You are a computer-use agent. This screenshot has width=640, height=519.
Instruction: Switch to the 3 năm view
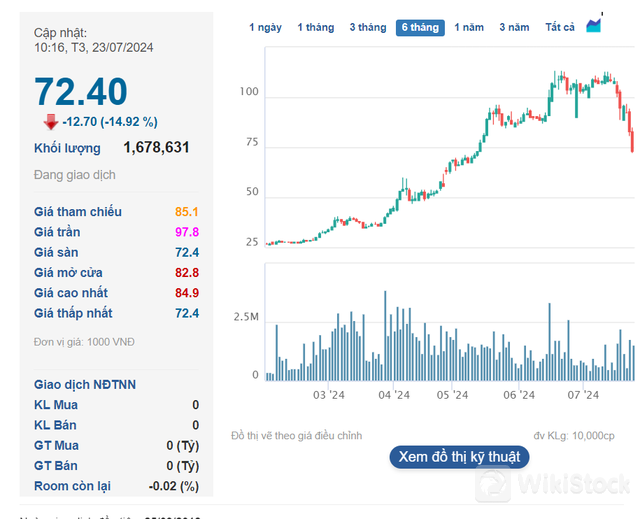(x=514, y=28)
